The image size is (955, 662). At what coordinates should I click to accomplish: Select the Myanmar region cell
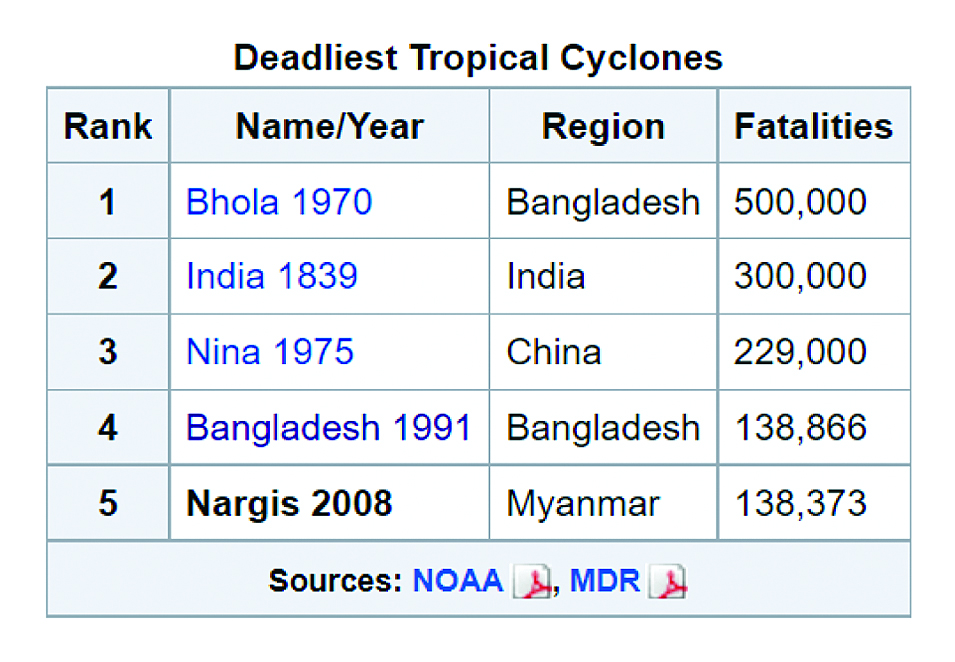point(603,503)
